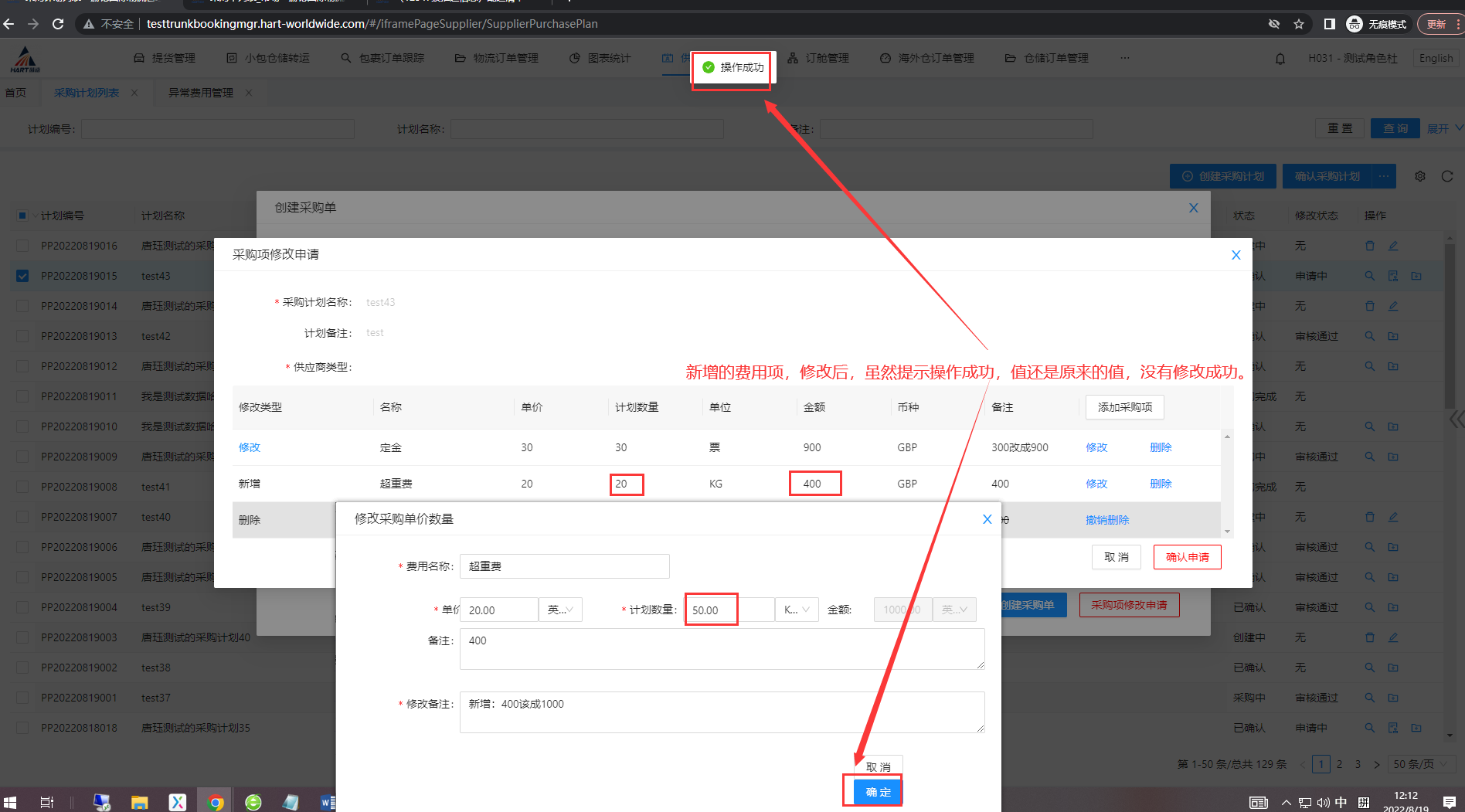Image resolution: width=1465 pixels, height=812 pixels.
Task: Click the pencil edit icon for PP20220819014
Action: pos(1393,306)
